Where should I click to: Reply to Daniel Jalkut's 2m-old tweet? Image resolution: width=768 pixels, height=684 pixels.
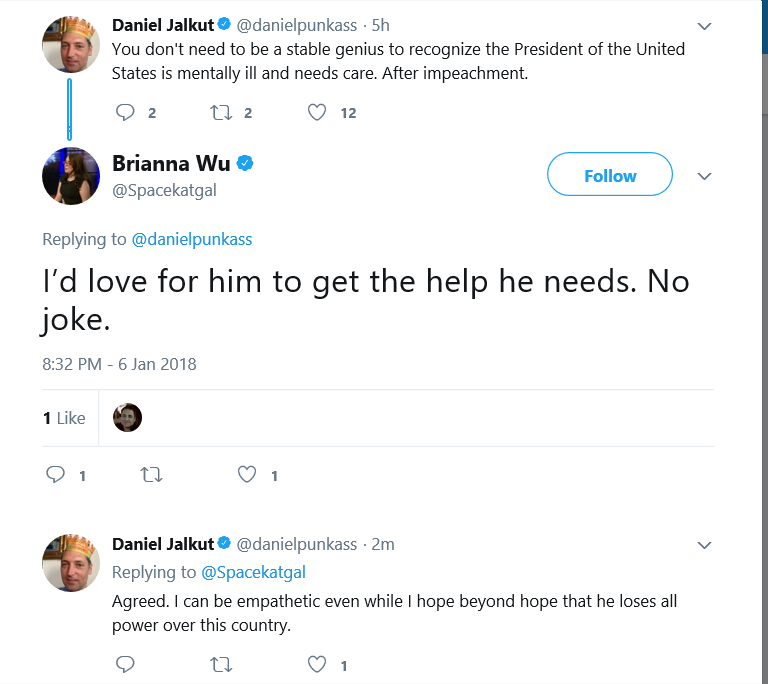click(x=125, y=664)
